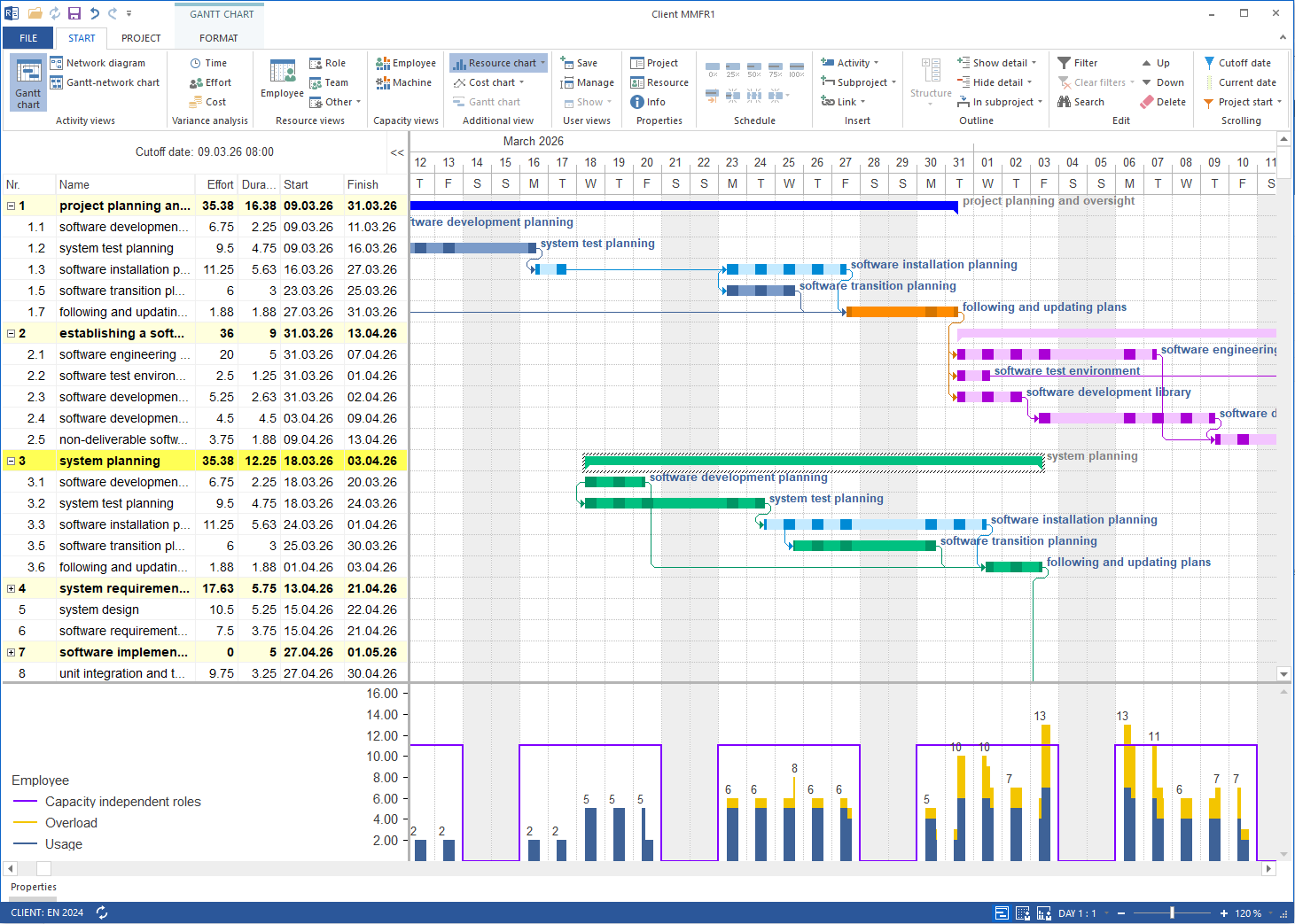
Task: Open the Filter tool
Action: (x=1078, y=63)
